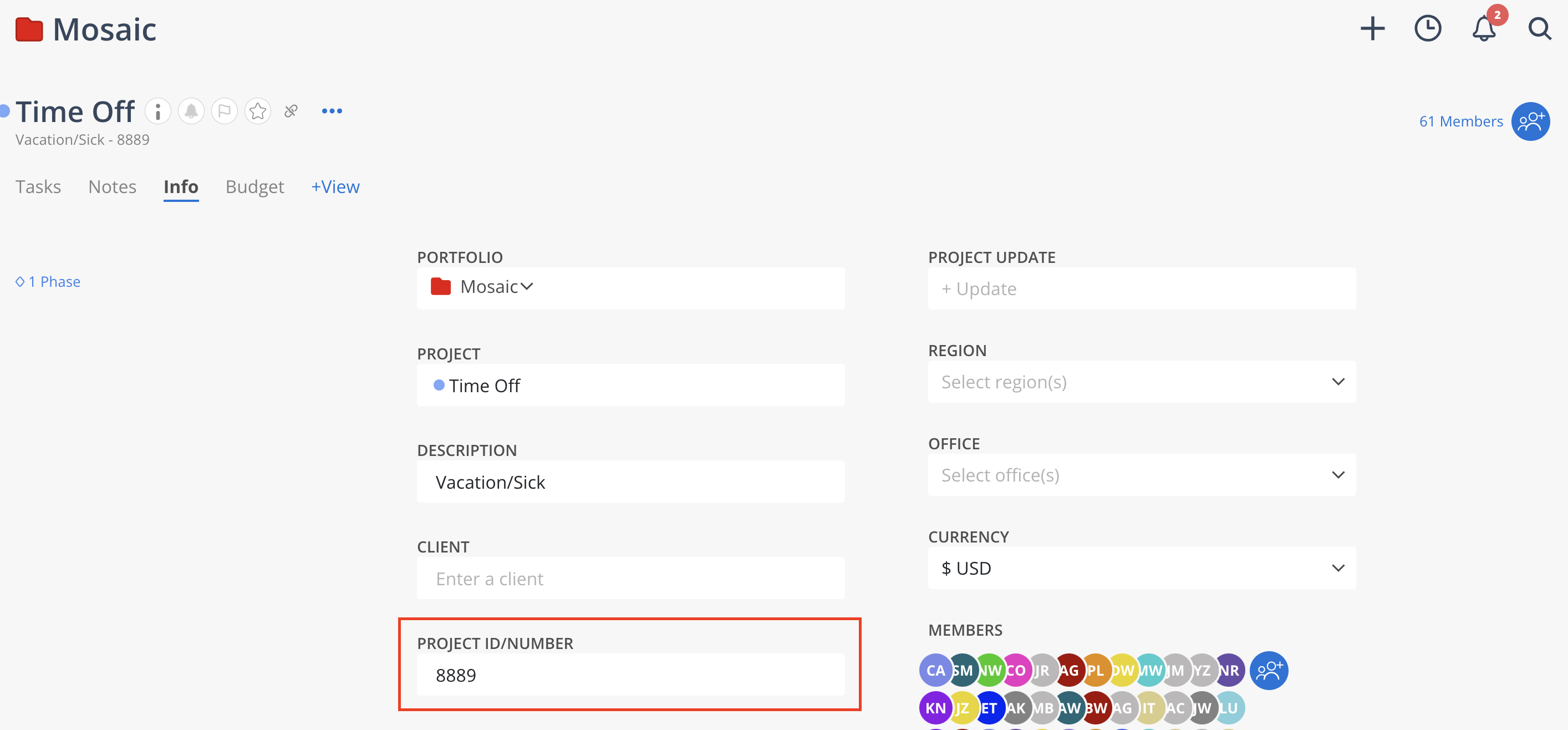The height and width of the screenshot is (730, 1568).
Task: Click the KN member avatar
Action: click(x=934, y=708)
